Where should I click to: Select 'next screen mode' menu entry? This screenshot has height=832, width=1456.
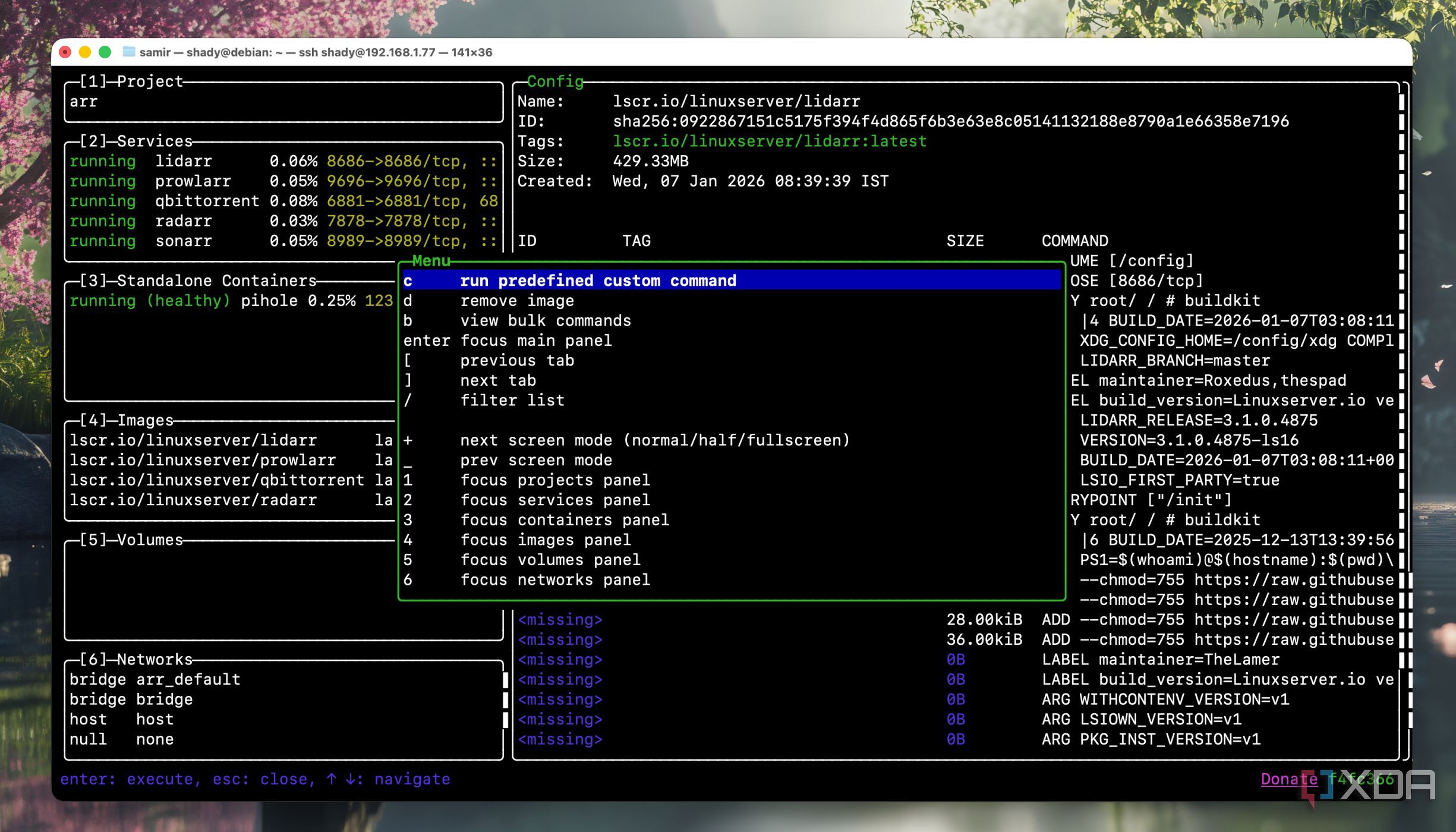click(x=732, y=440)
